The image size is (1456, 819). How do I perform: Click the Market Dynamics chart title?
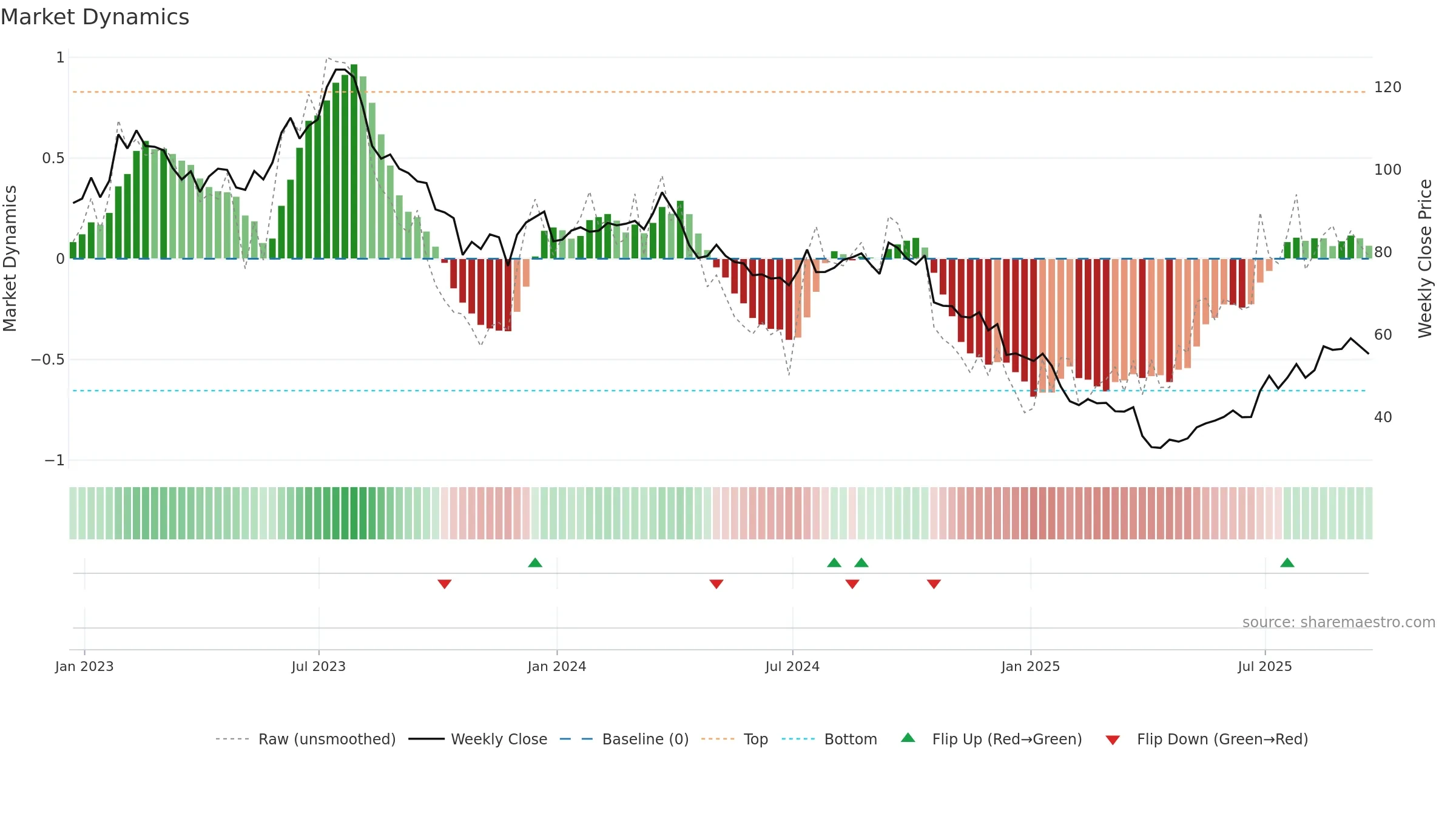point(95,17)
